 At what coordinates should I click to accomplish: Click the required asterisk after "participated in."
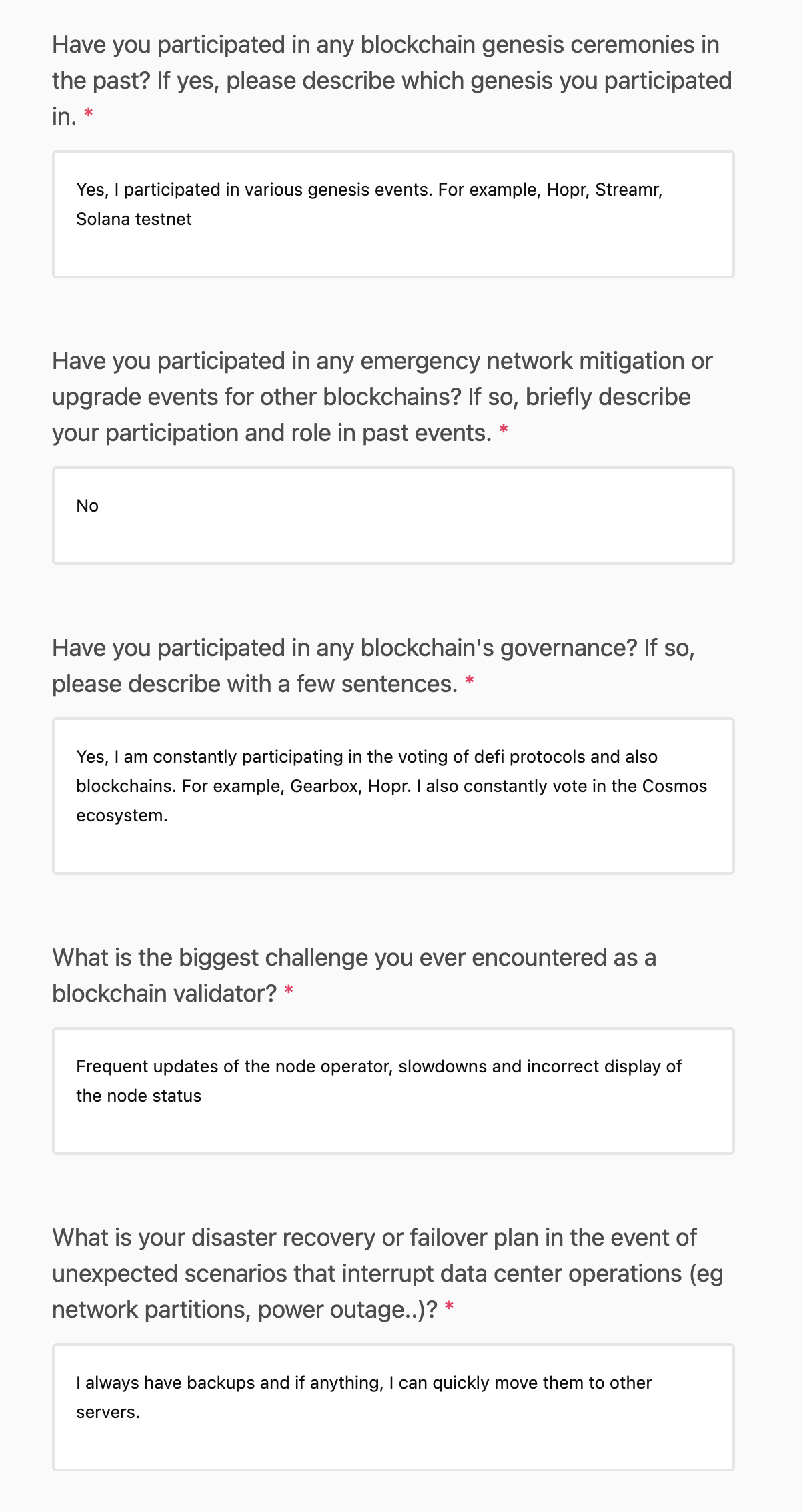(x=89, y=116)
